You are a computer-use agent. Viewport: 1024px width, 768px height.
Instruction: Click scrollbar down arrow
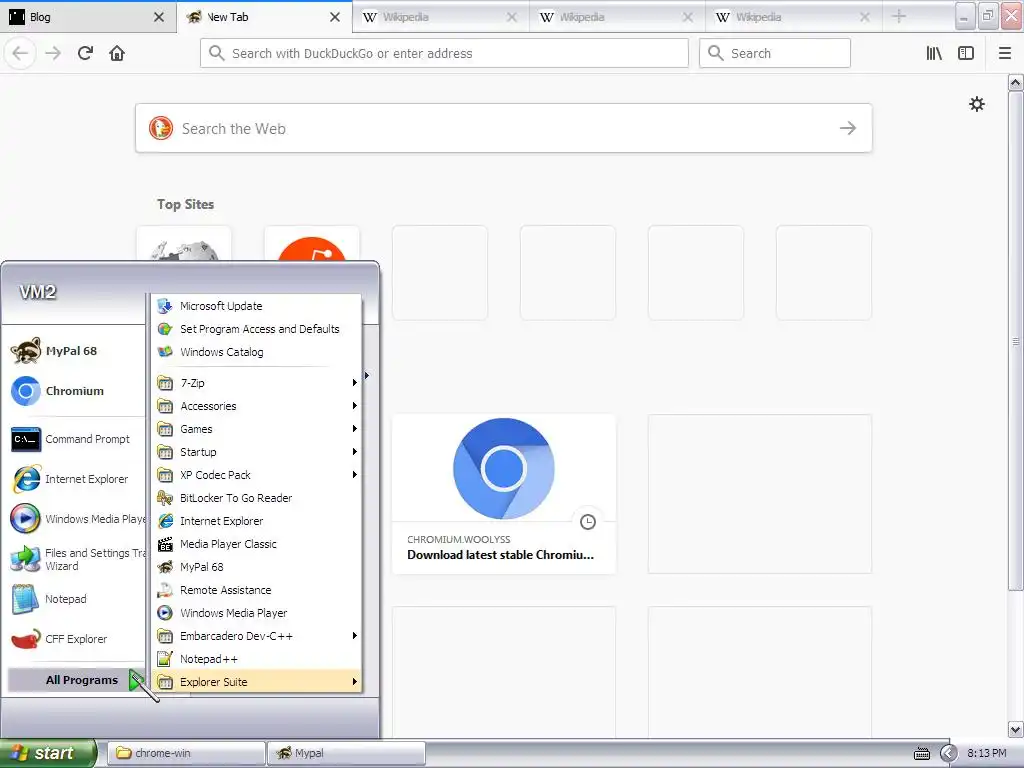pos(1015,729)
